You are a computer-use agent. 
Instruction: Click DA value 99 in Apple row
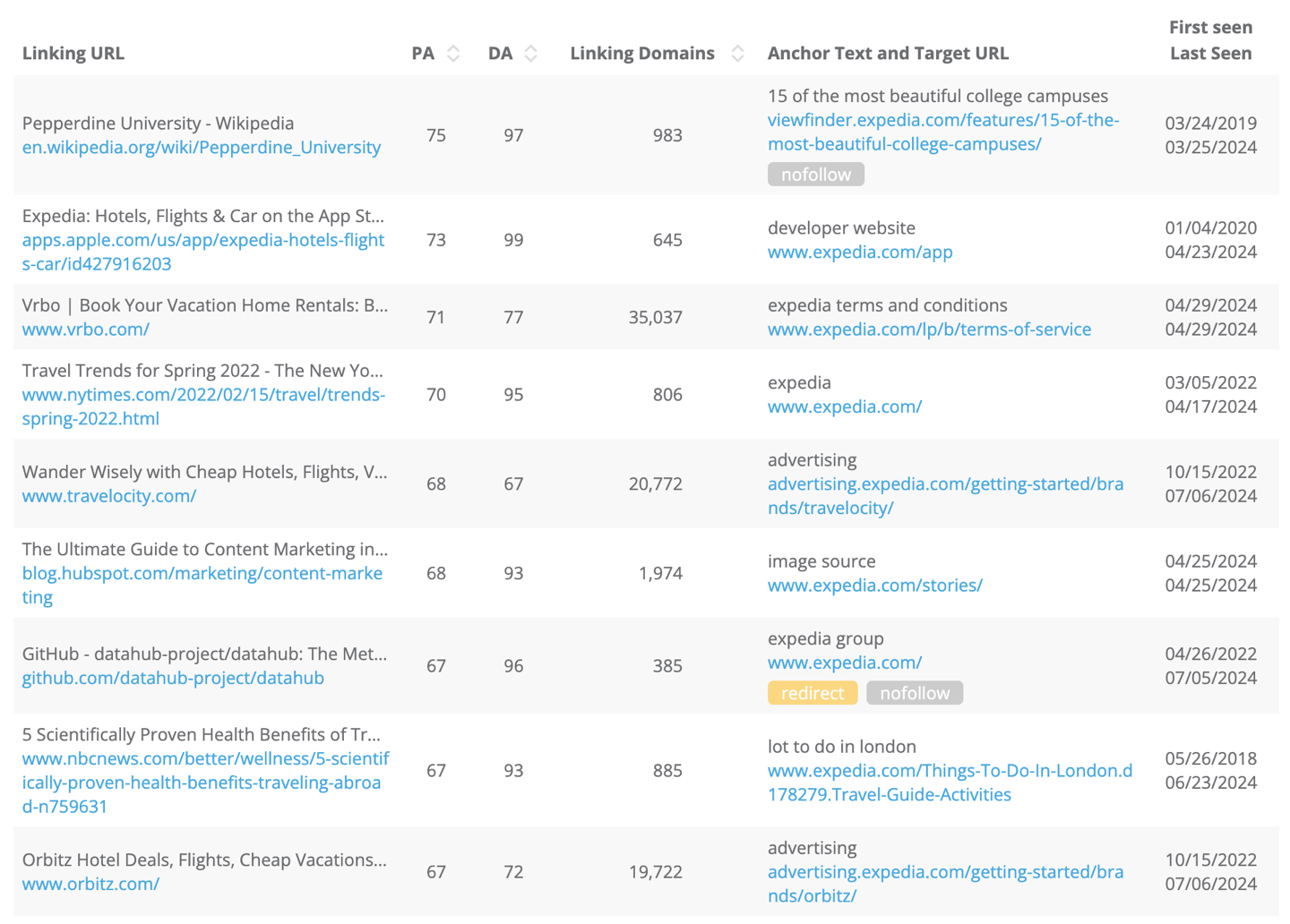(513, 239)
